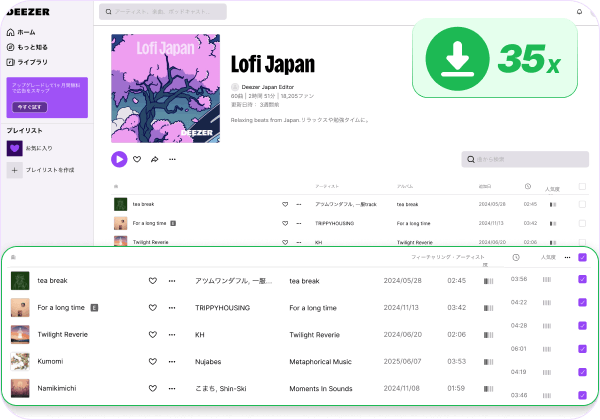This screenshot has height=420, width=600.
Task: Tick the For a long time checkbox in the small list
Action: click(x=582, y=223)
